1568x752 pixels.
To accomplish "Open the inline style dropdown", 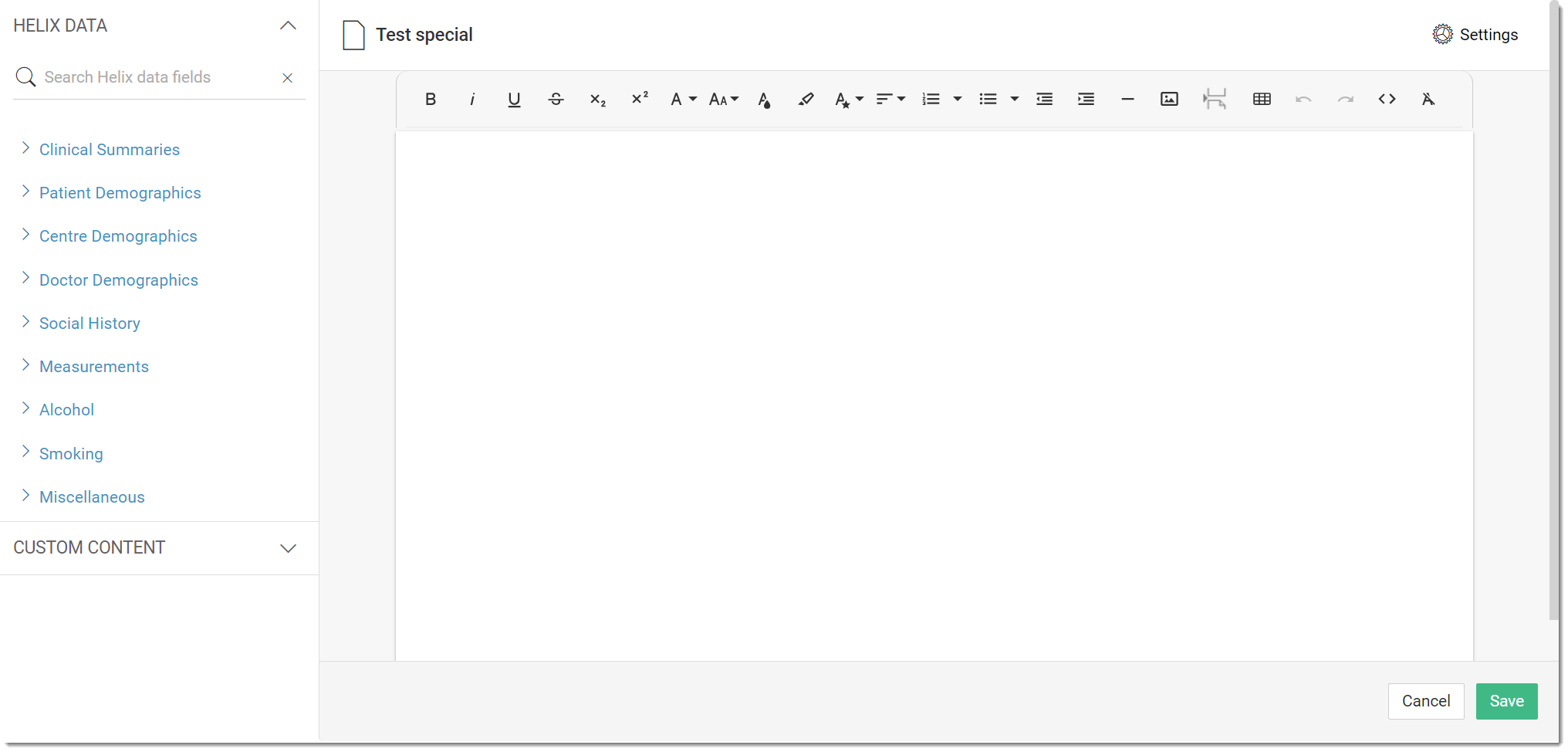I will pos(849,99).
